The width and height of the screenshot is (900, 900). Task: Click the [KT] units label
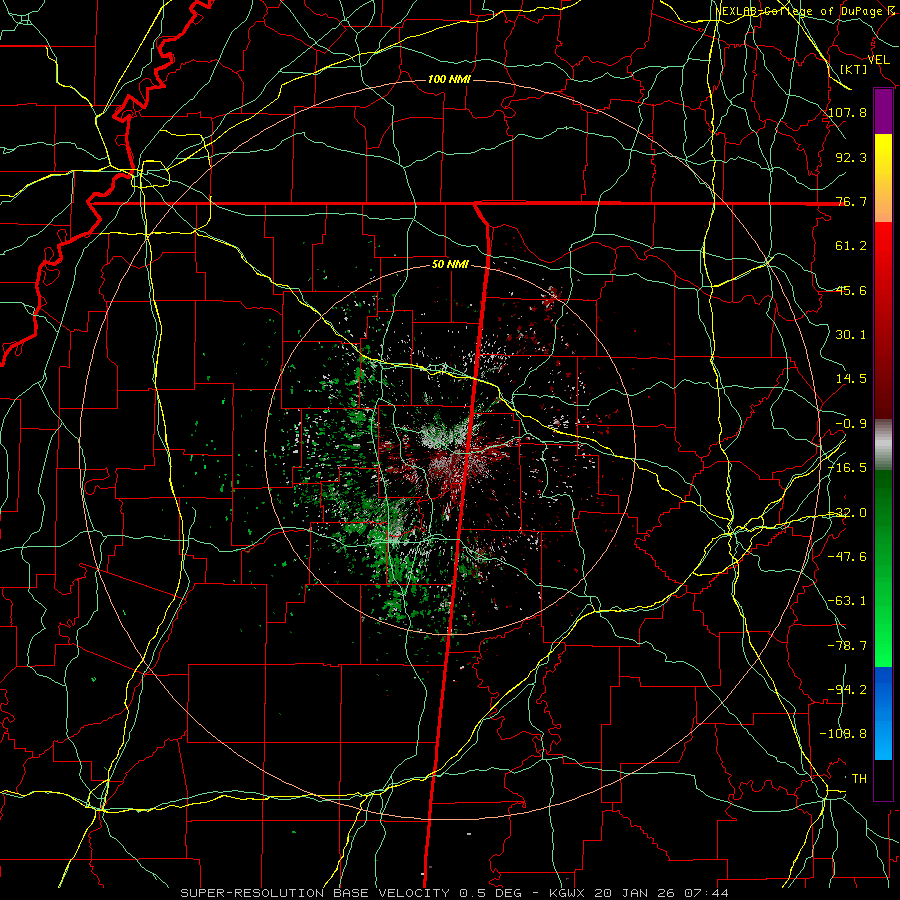[x=854, y=69]
